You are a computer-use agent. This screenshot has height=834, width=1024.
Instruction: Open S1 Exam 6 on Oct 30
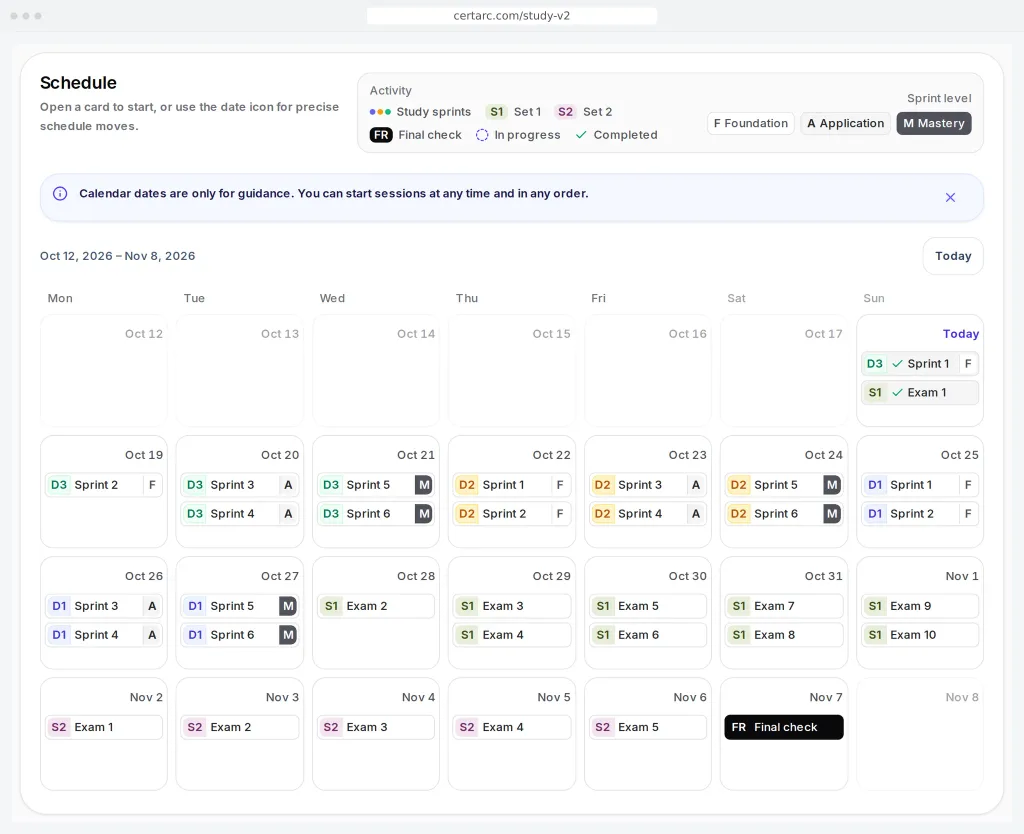[x=648, y=635]
